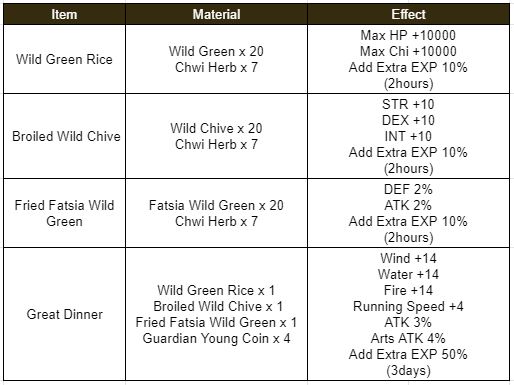Click Guardian Young Coin x 4 text
The height and width of the screenshot is (385, 514).
[x=216, y=338]
